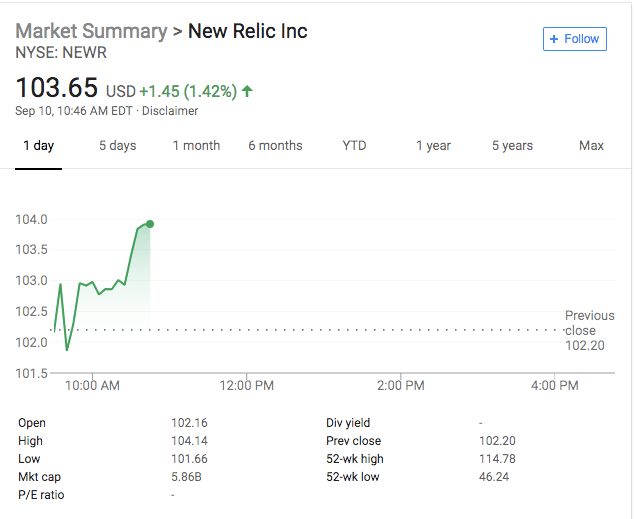The width and height of the screenshot is (634, 519).
Task: Click the green current price dot
Action: pyautogui.click(x=150, y=223)
